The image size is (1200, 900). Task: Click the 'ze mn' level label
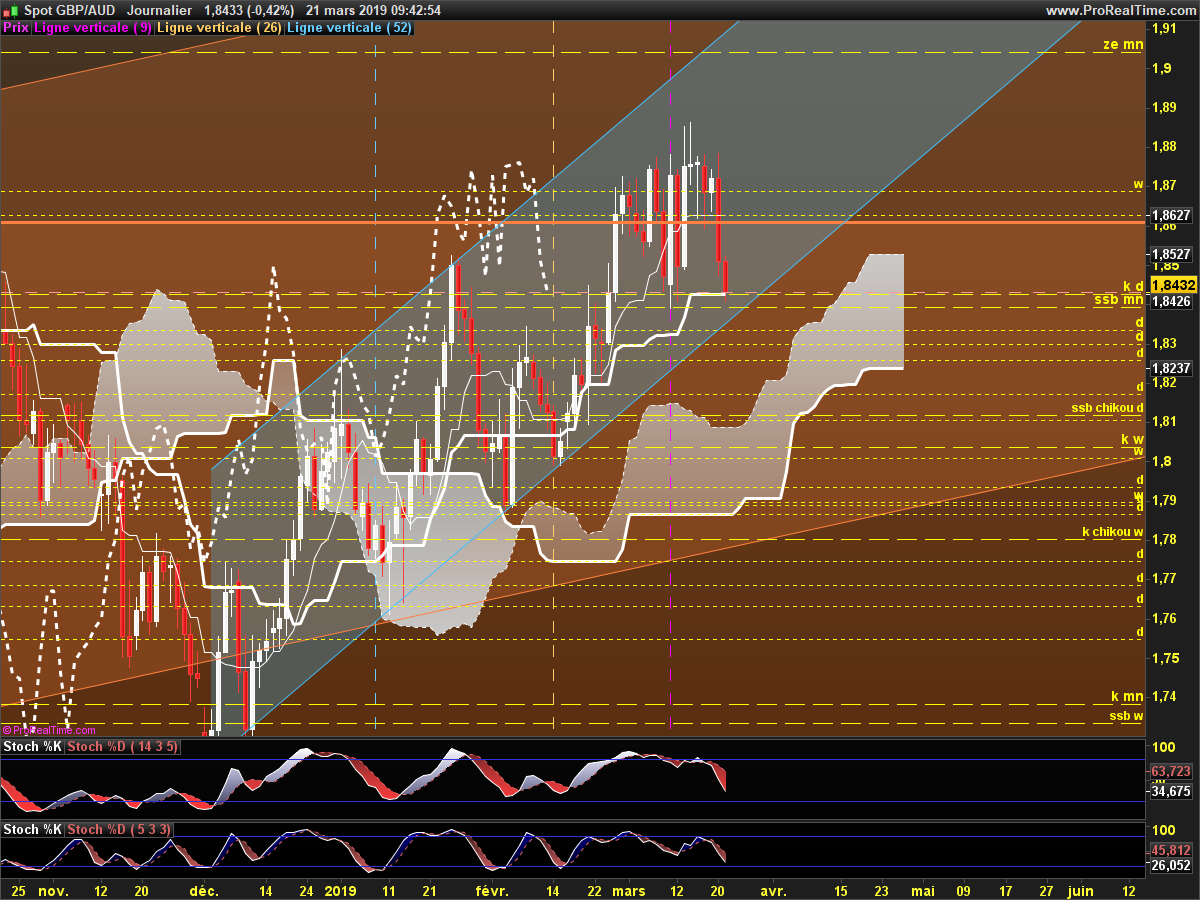pyautogui.click(x=1123, y=44)
